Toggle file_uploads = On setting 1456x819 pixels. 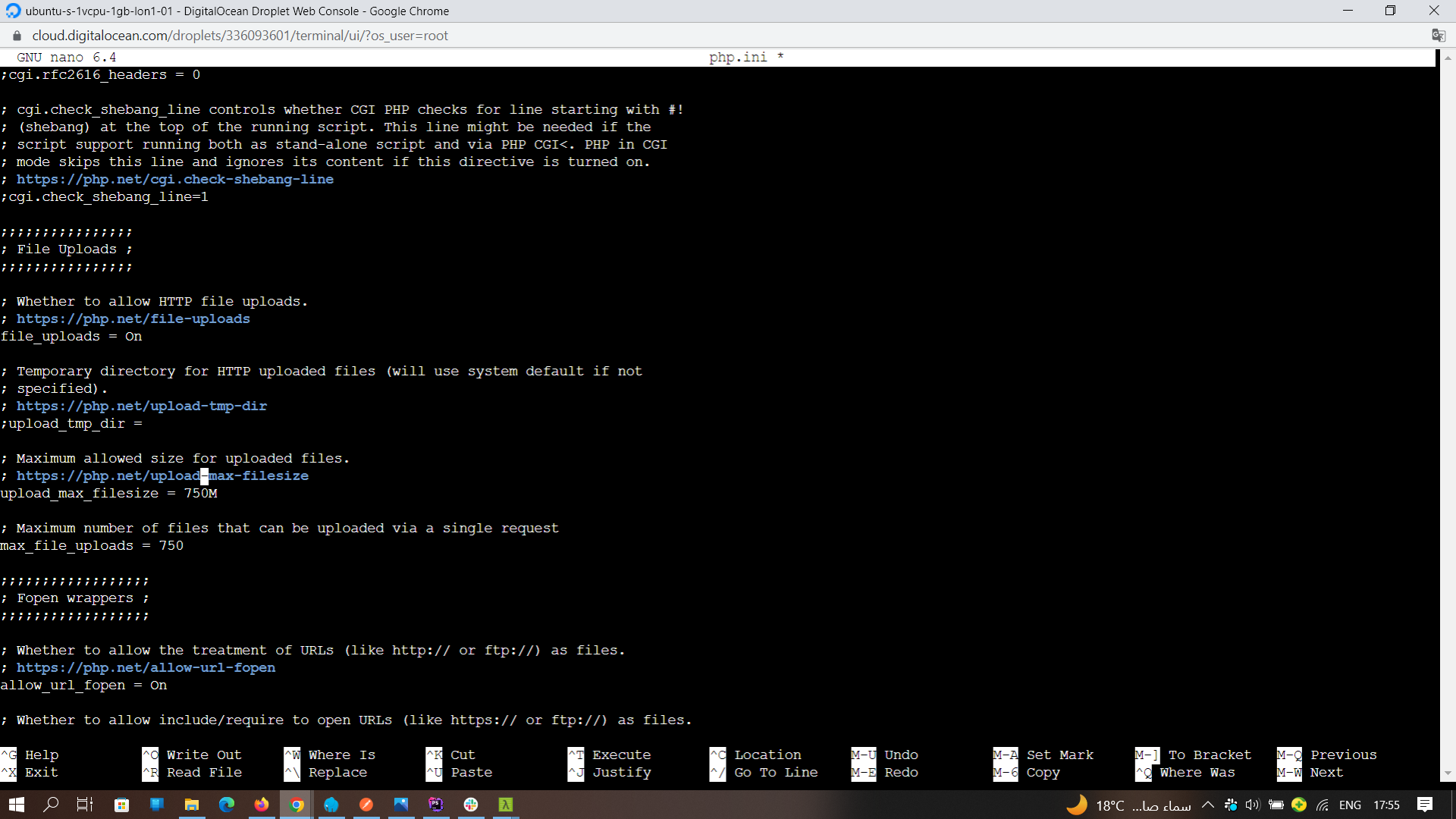[71, 336]
